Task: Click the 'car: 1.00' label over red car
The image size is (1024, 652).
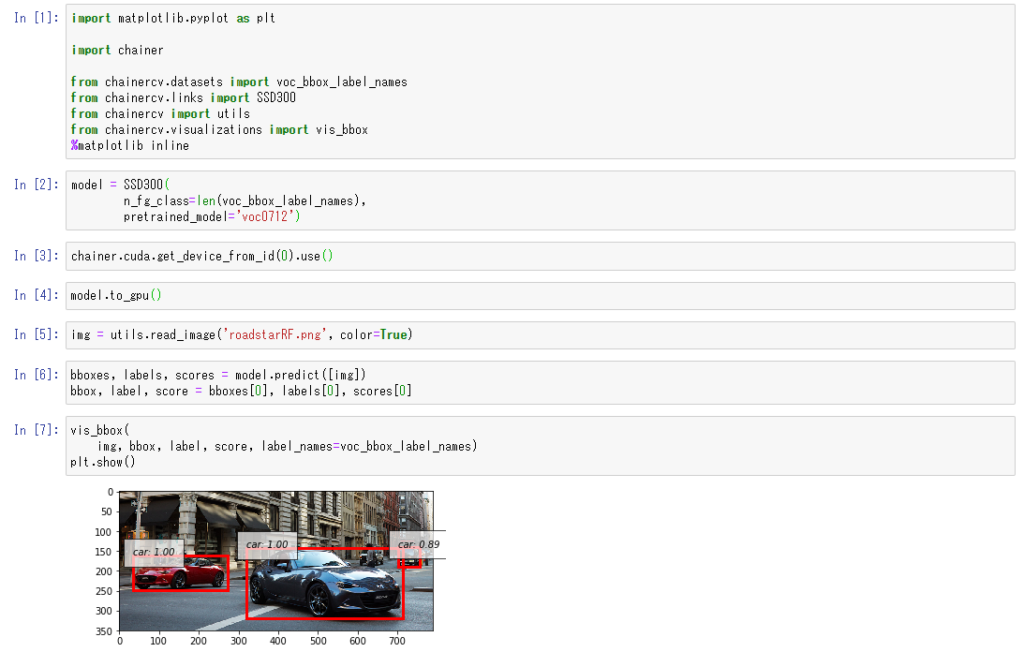Action: point(153,552)
